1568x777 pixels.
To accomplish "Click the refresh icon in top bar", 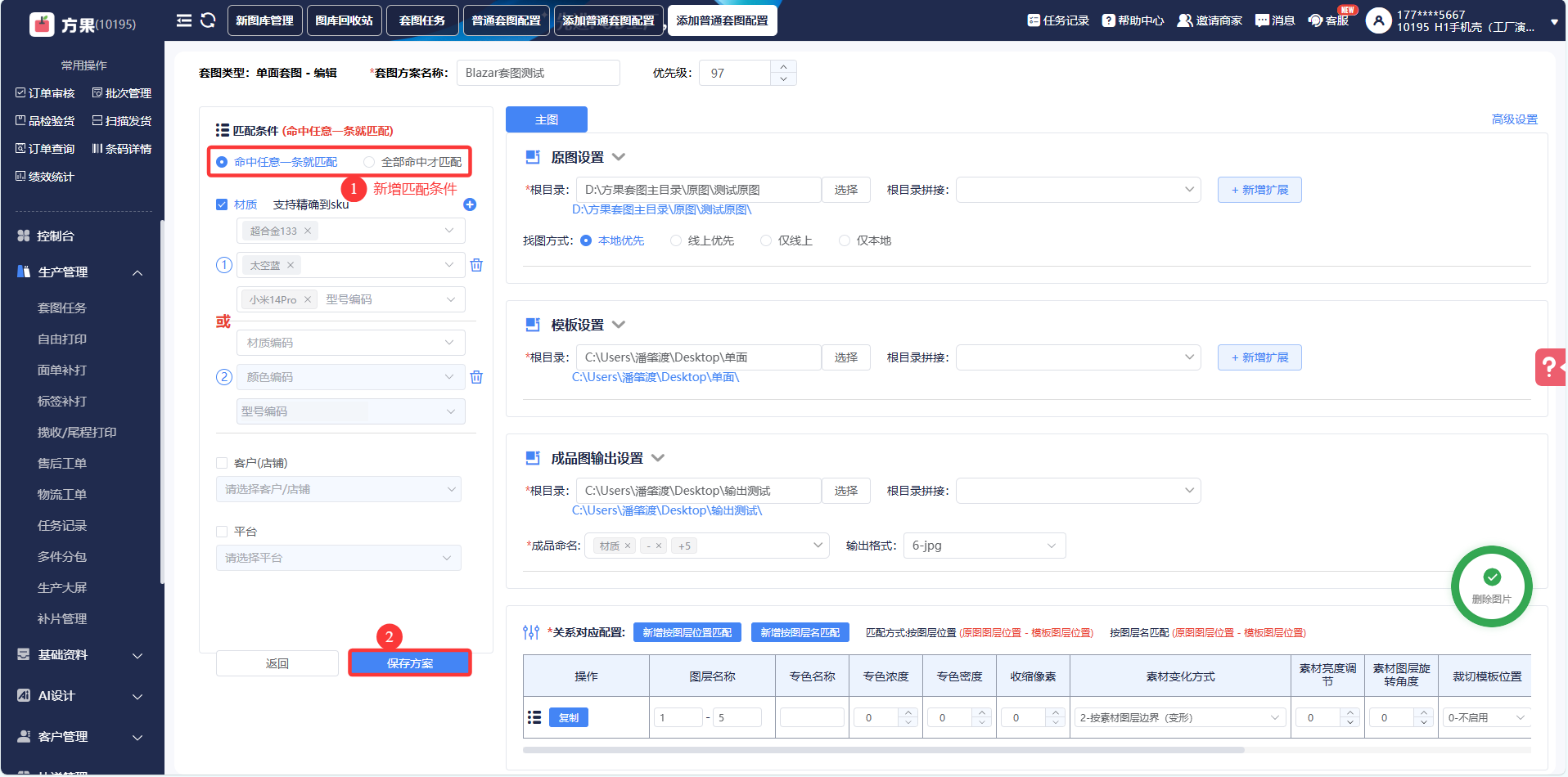I will click(208, 20).
